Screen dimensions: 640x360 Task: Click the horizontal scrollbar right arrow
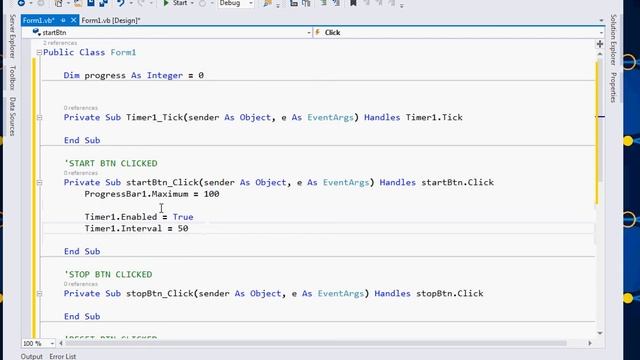coord(590,344)
